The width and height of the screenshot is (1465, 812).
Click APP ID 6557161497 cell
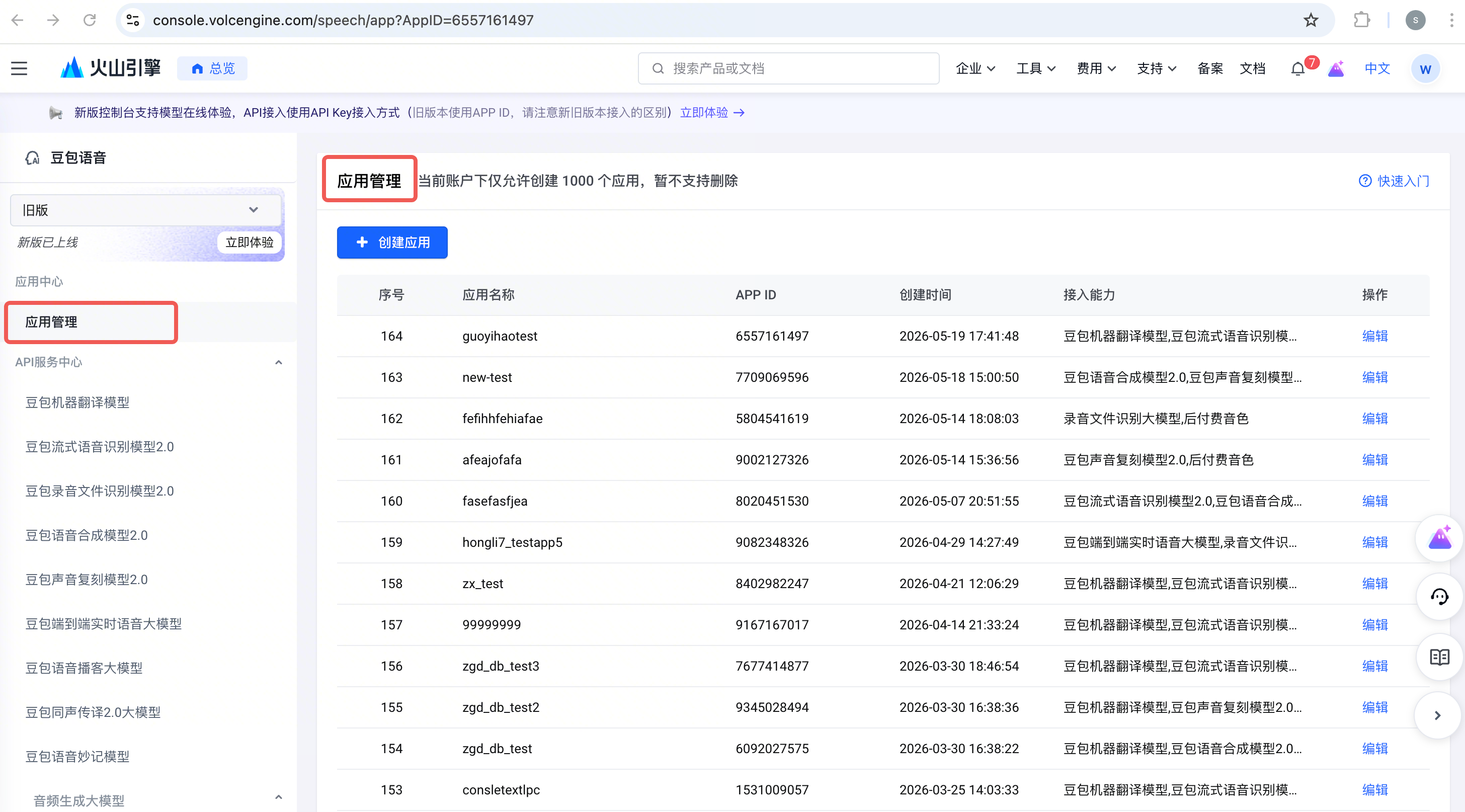[772, 336]
